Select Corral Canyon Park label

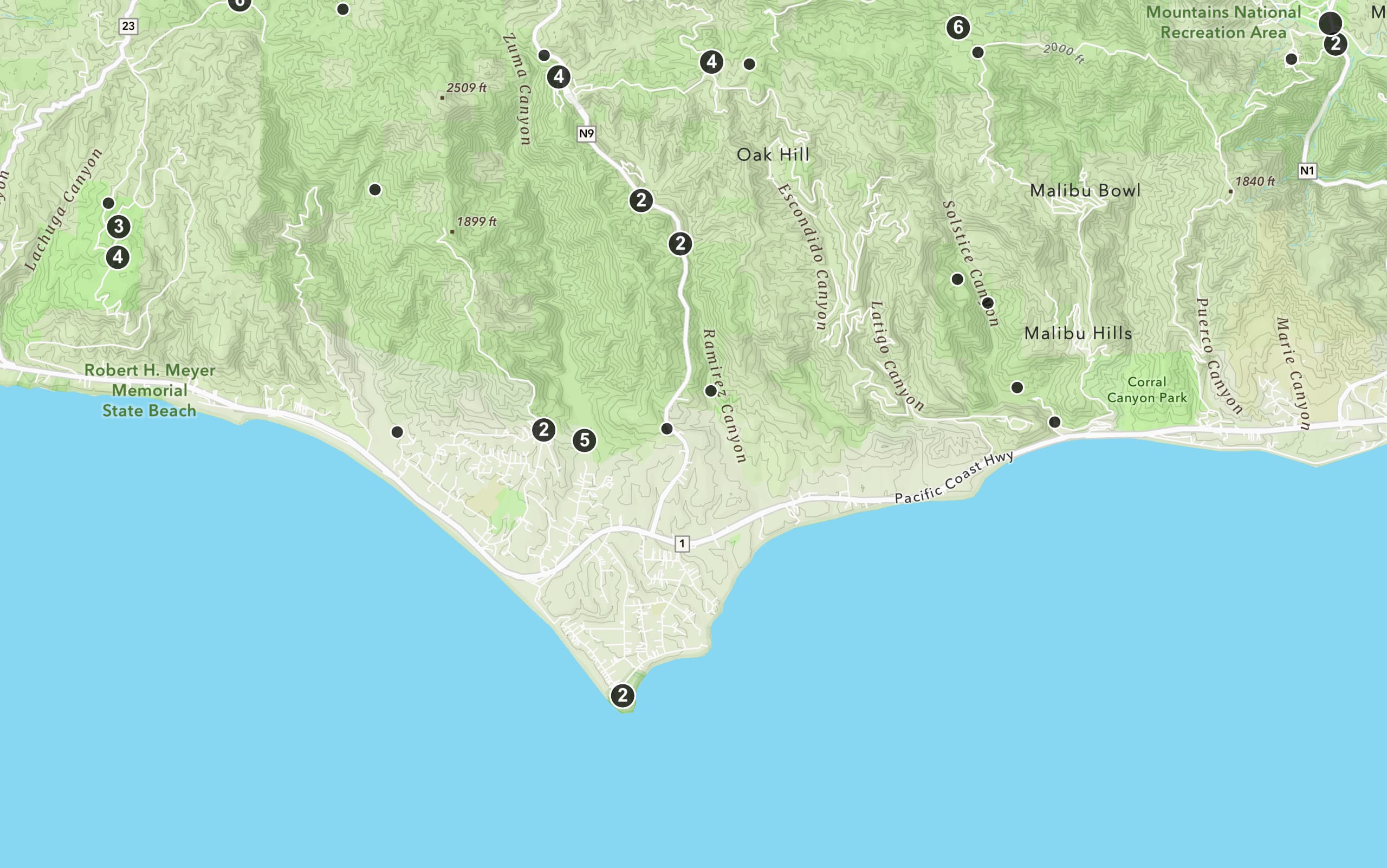(1146, 390)
